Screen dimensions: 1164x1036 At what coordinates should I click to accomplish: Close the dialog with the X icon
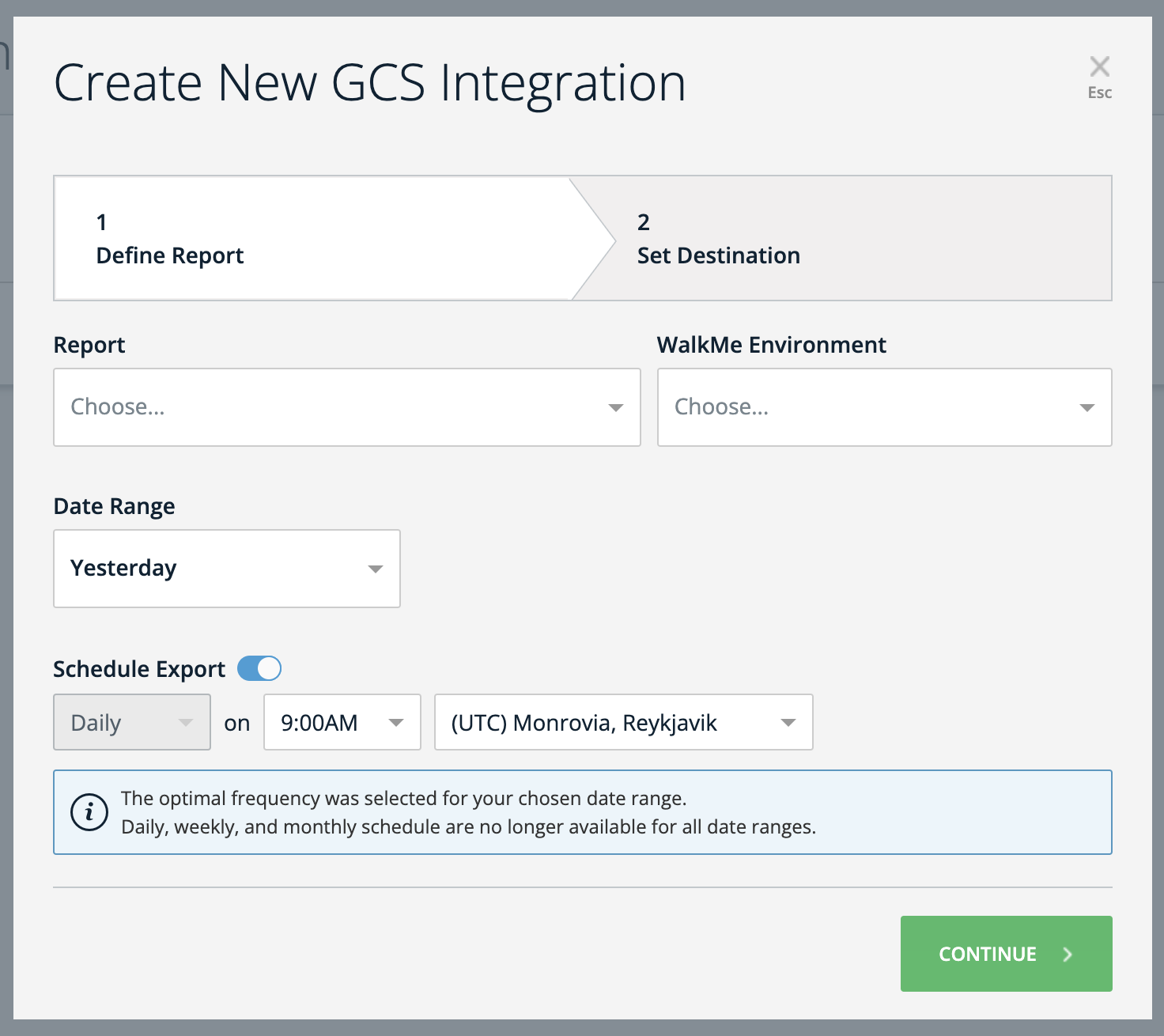coord(1098,66)
